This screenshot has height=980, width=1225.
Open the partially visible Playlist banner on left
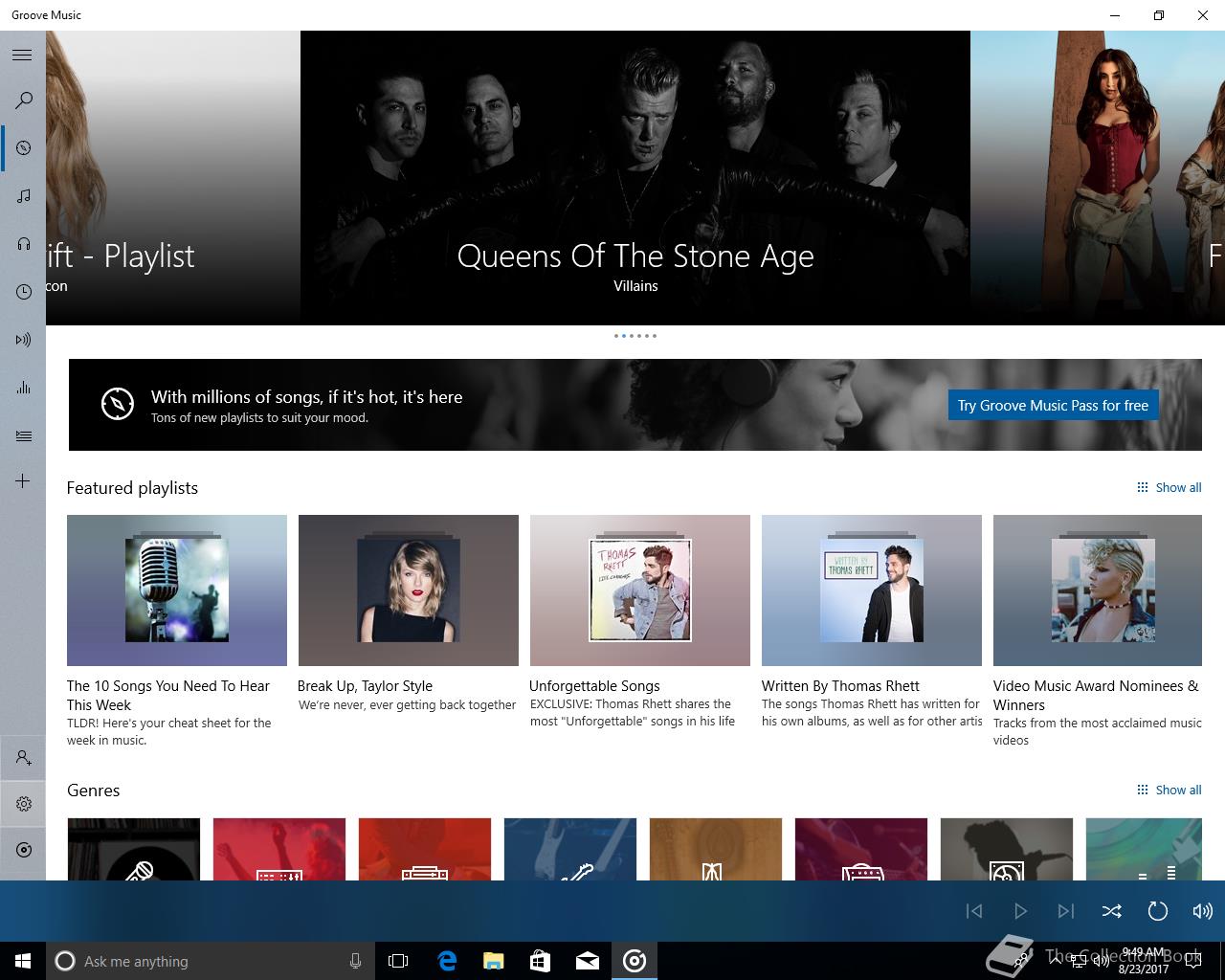(x=173, y=178)
